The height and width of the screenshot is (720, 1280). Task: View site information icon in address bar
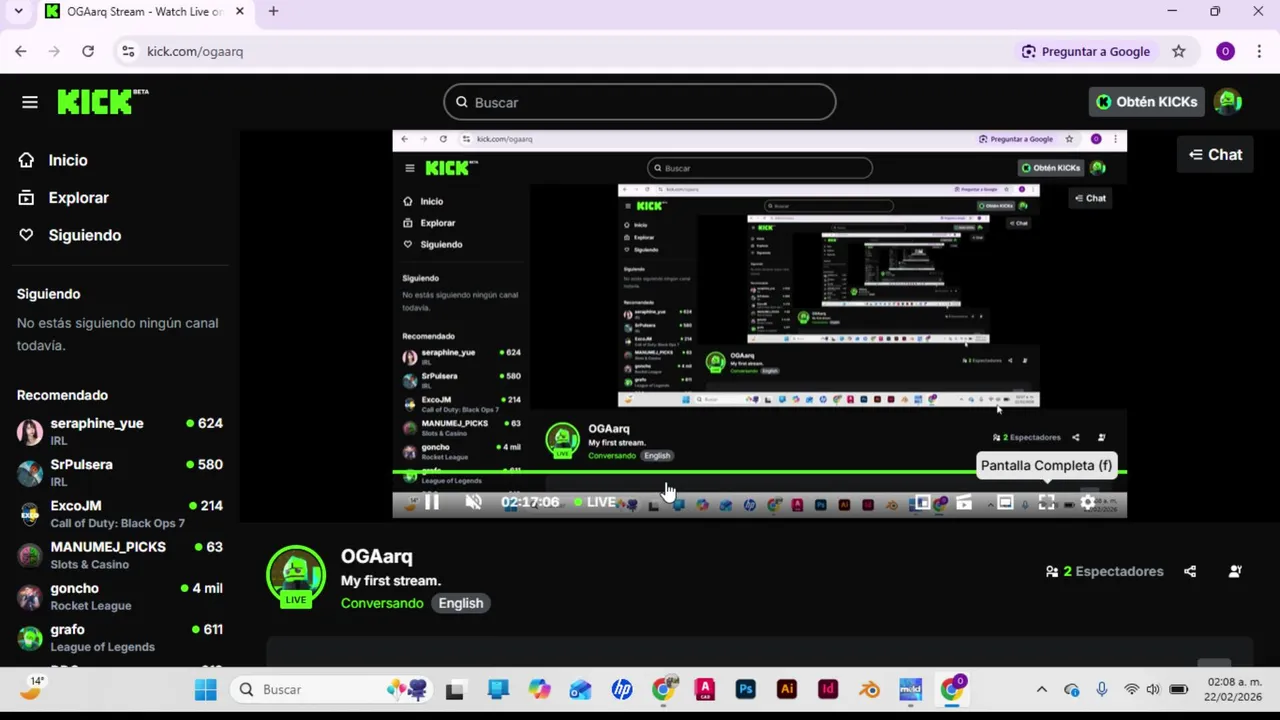click(127, 51)
